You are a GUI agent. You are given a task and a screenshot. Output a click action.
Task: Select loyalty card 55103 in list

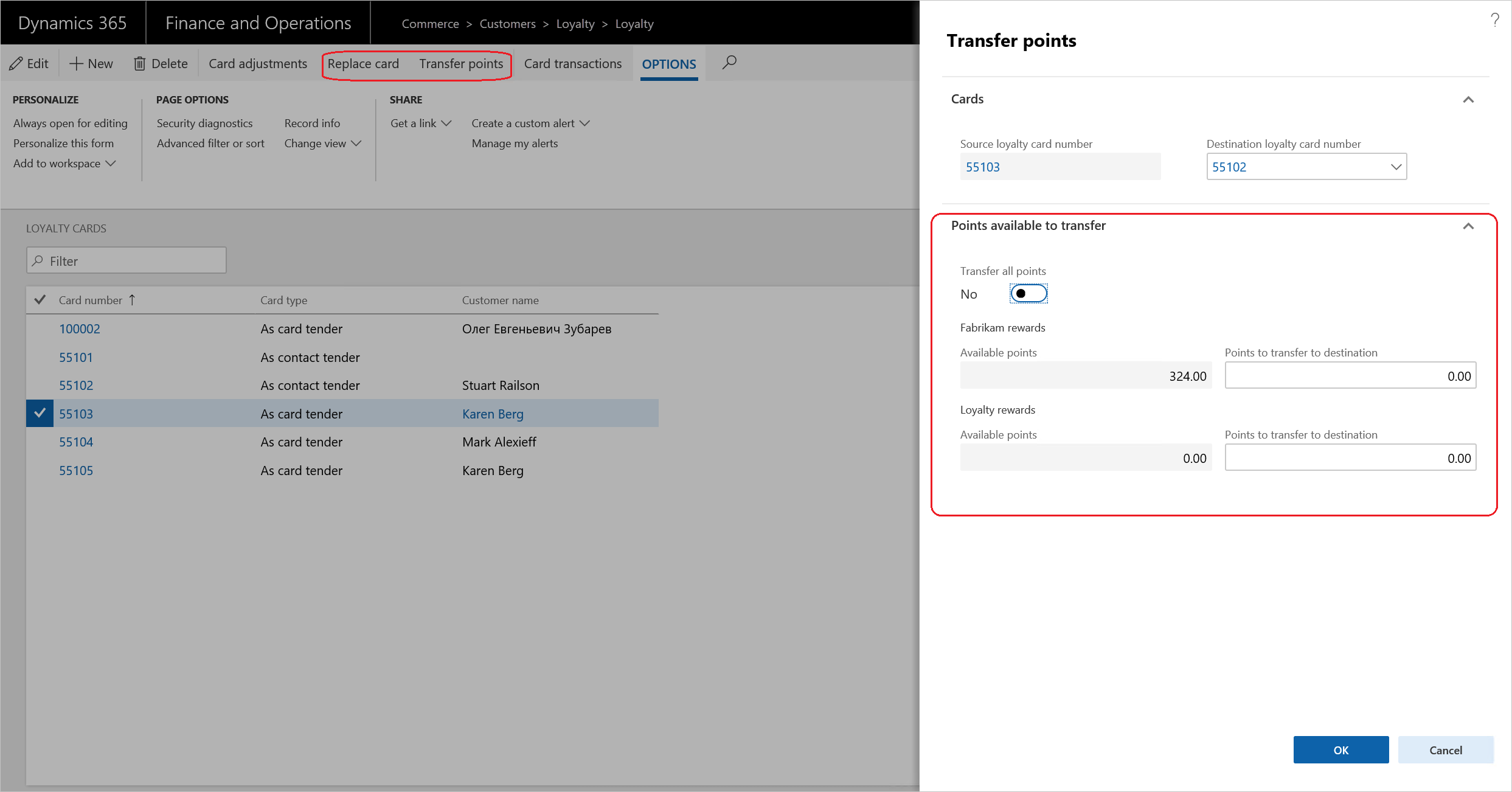click(x=78, y=413)
